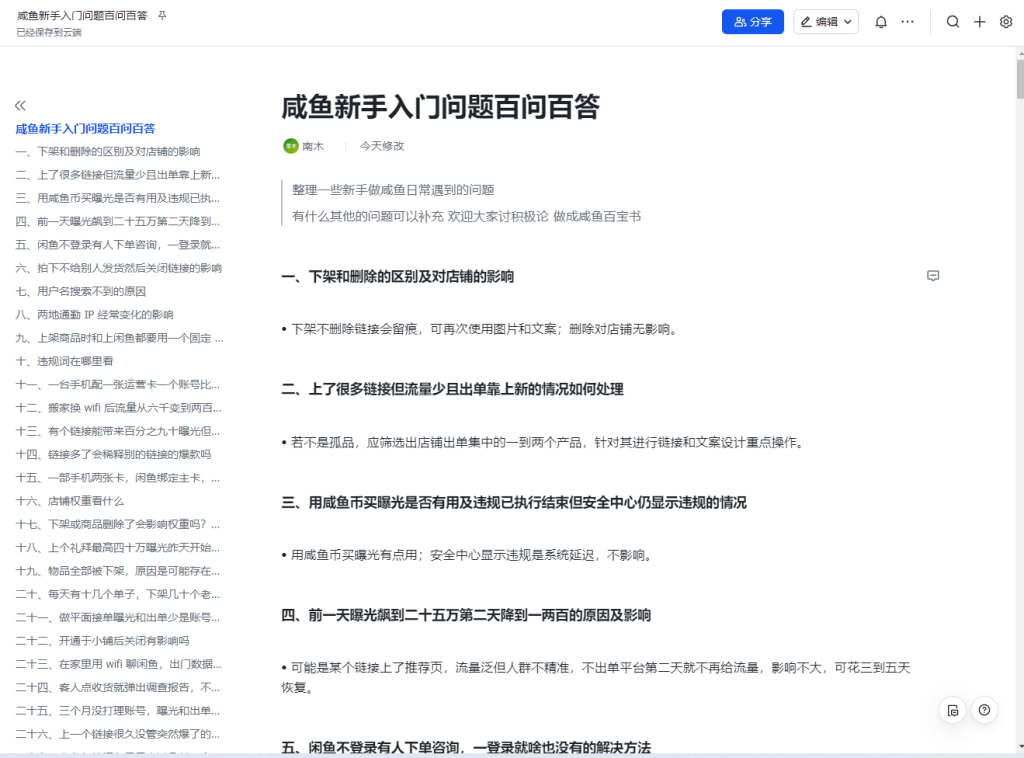Open the settings gear icon
Screen dimensions: 1024x758
click(x=1006, y=22)
